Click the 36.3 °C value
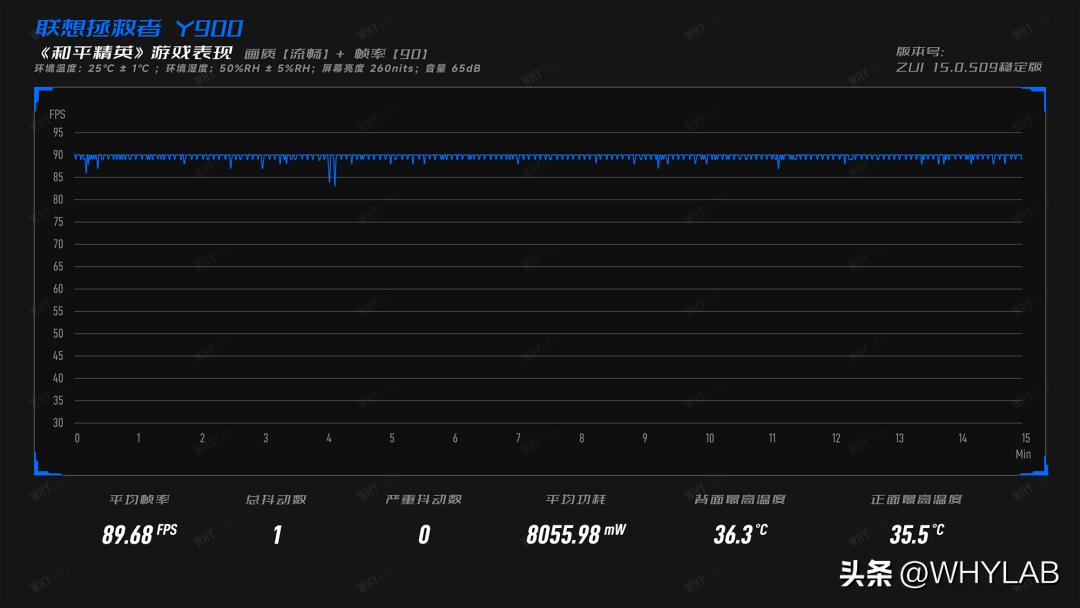 click(740, 534)
